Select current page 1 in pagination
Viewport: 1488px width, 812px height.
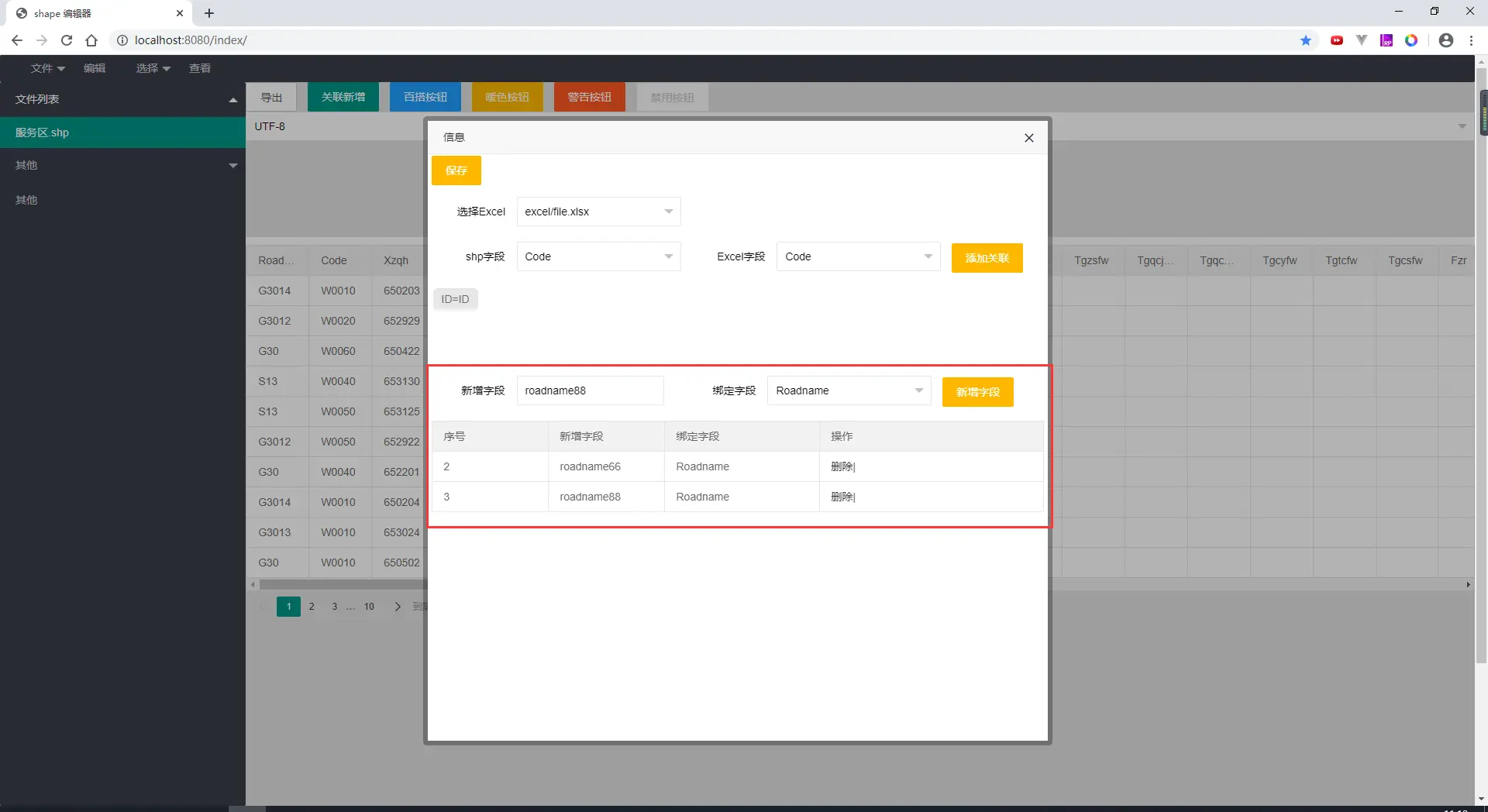288,607
